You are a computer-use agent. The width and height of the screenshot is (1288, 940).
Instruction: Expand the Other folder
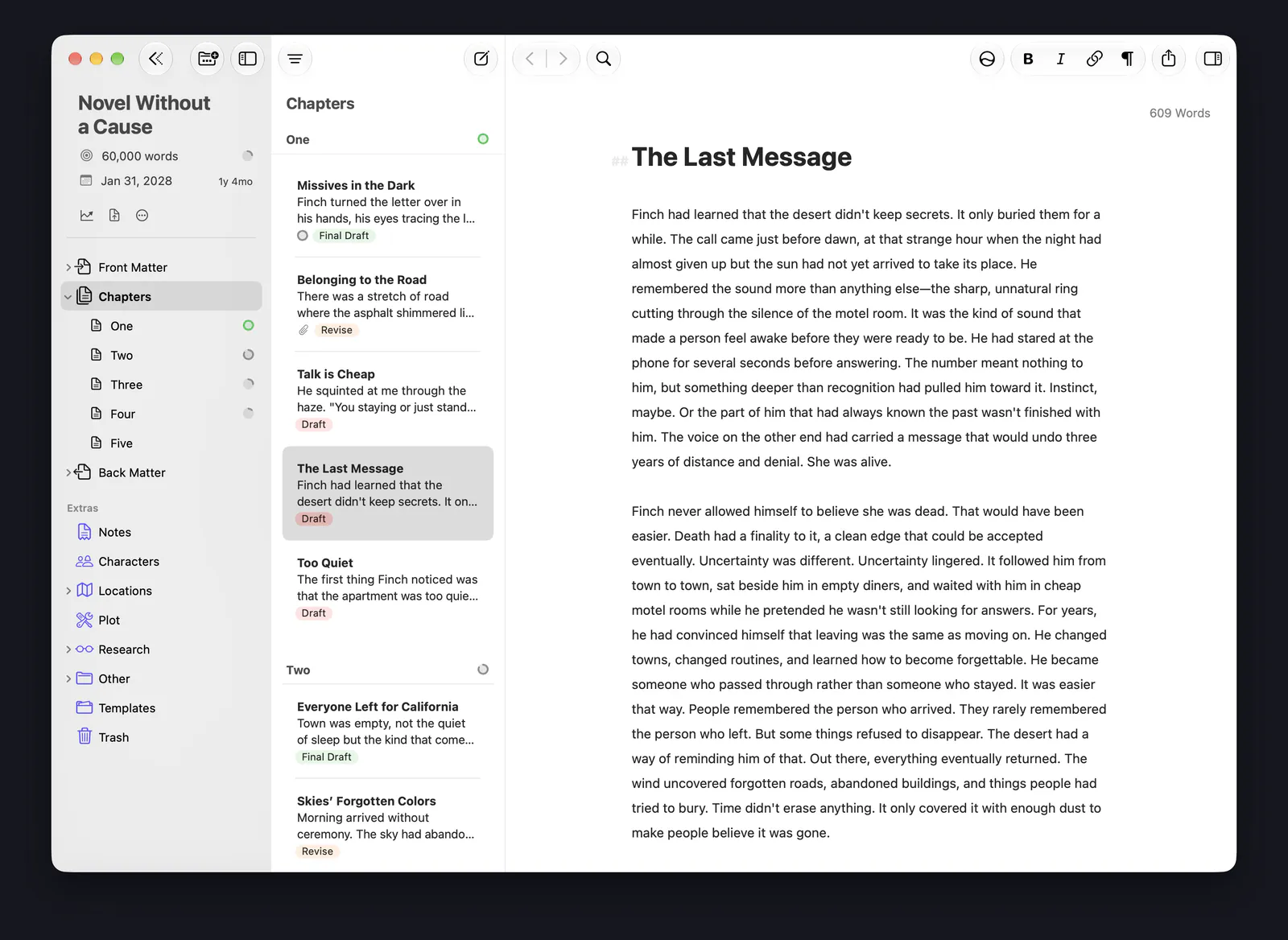coord(68,679)
